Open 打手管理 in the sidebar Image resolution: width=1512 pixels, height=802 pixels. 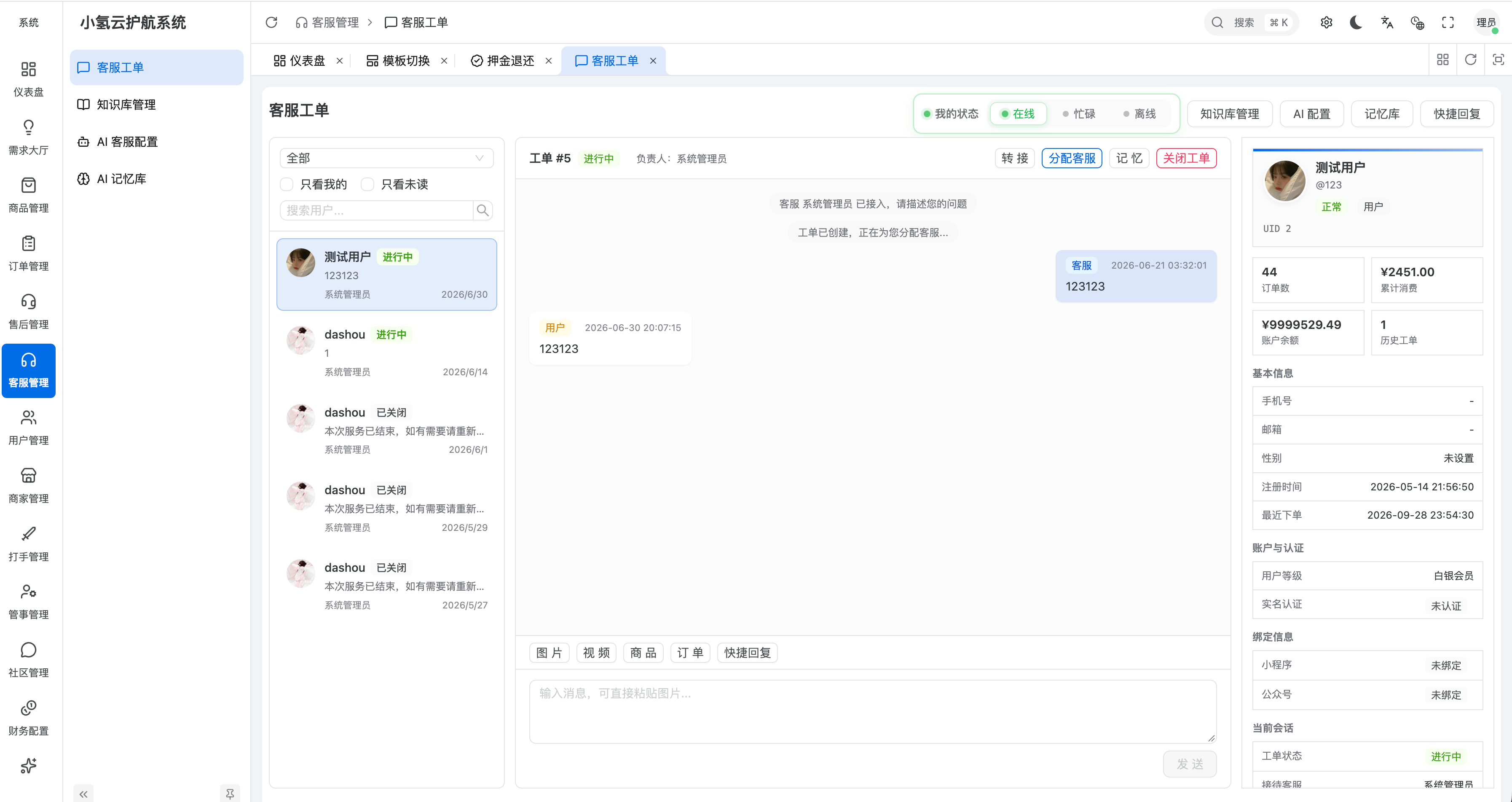(28, 544)
